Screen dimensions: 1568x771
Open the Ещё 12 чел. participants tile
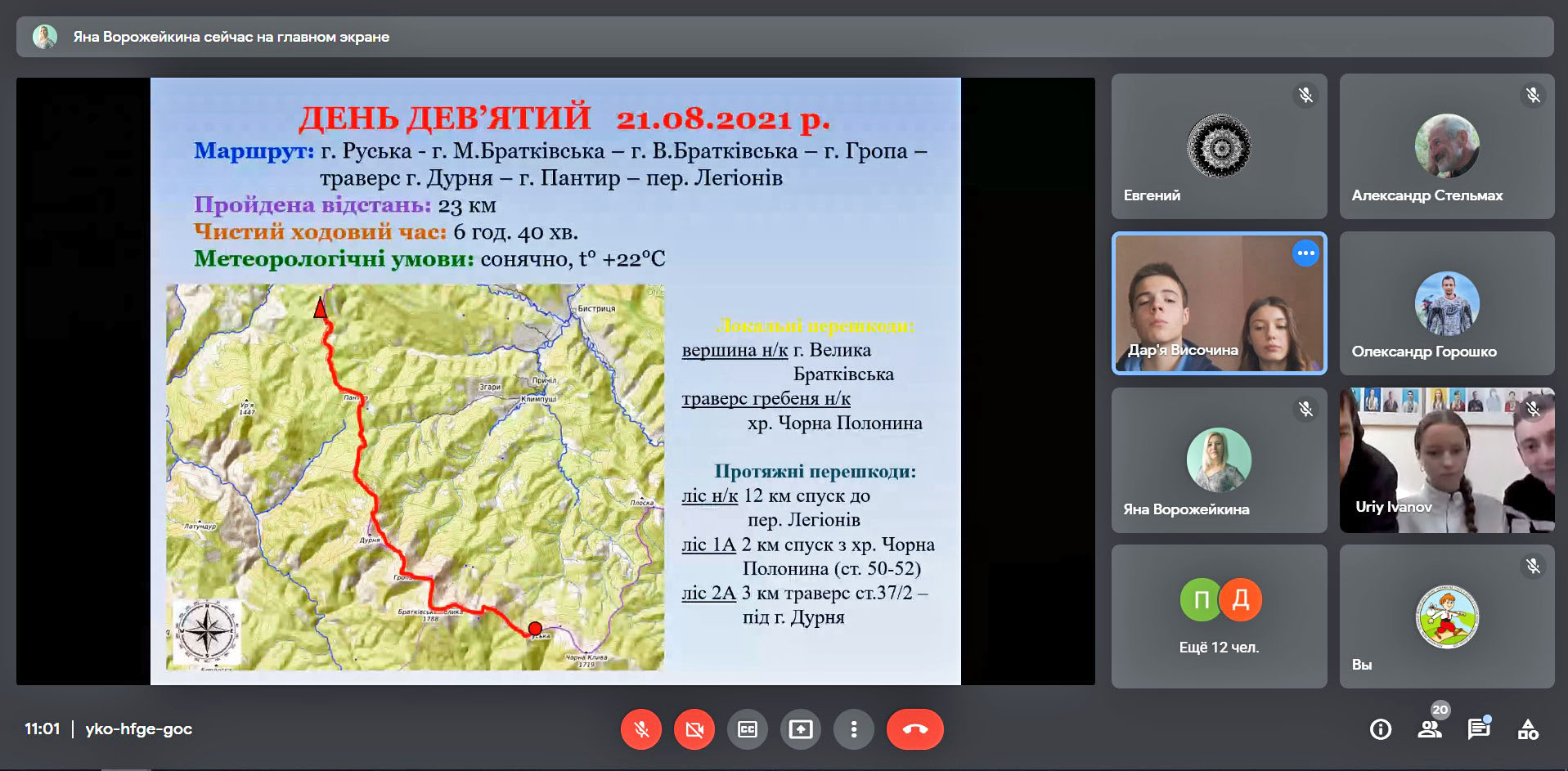pyautogui.click(x=1219, y=616)
